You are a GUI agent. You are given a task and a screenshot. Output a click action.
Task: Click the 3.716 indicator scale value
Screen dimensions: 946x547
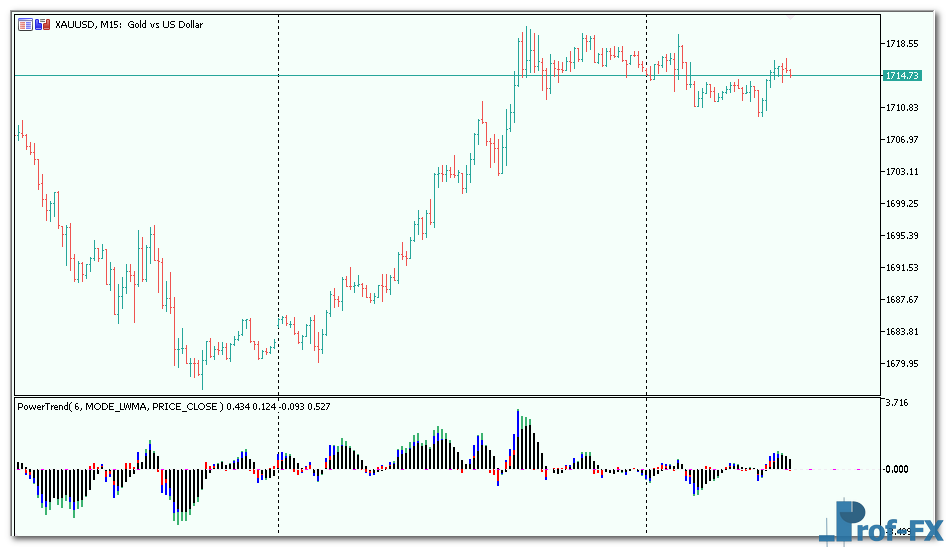coord(897,403)
